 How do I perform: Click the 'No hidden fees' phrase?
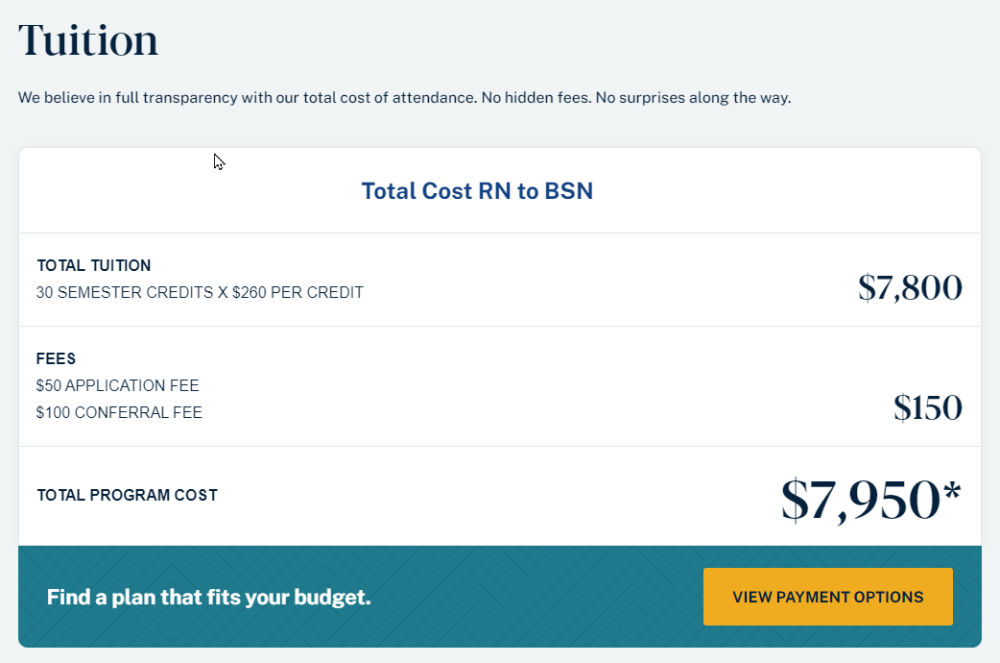536,98
